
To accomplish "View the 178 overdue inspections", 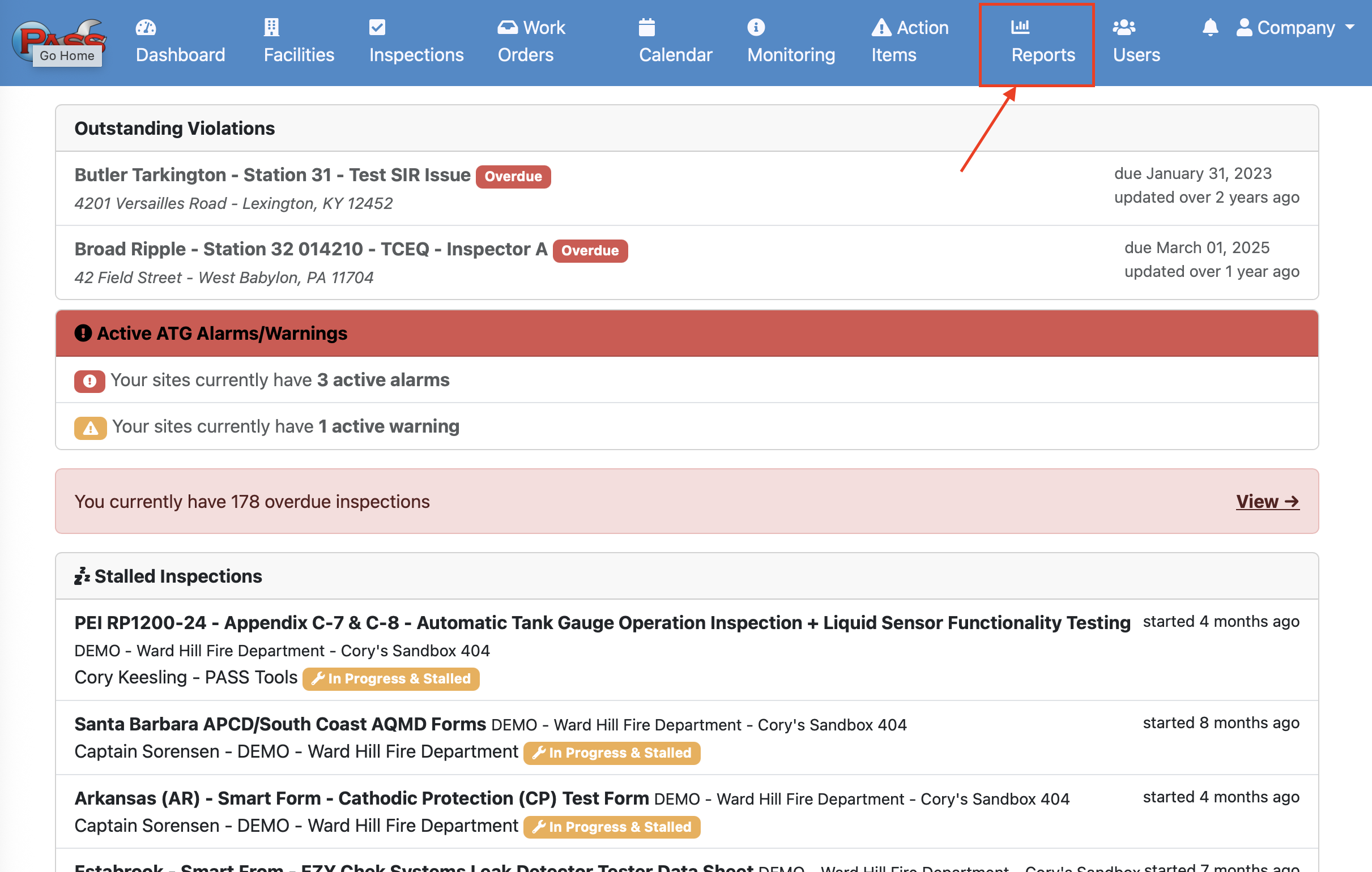I will pos(1267,502).
